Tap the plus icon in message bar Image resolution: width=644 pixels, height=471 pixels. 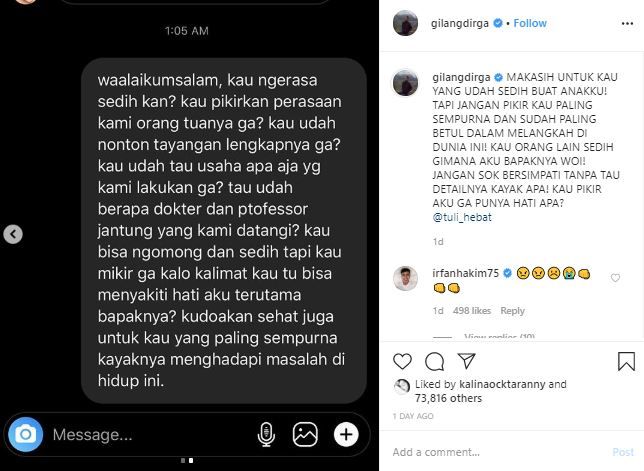pyautogui.click(x=346, y=434)
